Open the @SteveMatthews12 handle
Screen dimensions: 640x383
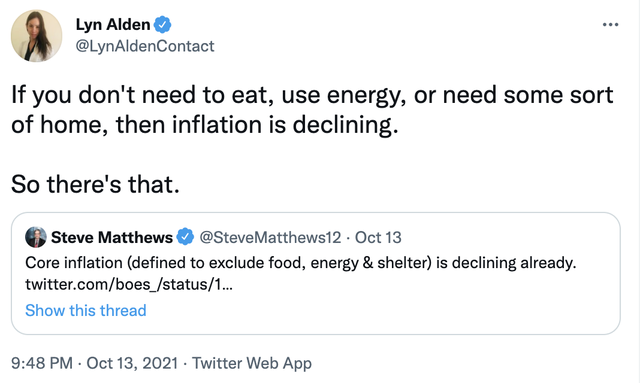[270, 237]
